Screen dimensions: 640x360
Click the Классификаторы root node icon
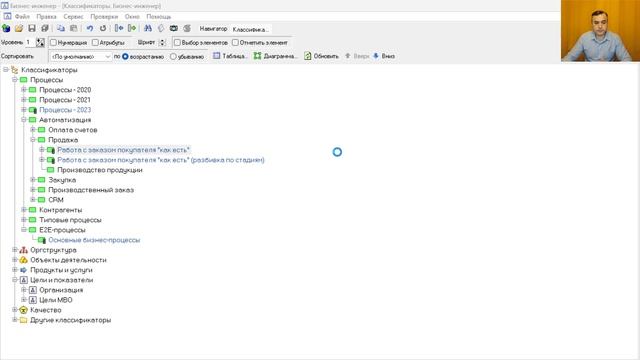[x=15, y=70]
